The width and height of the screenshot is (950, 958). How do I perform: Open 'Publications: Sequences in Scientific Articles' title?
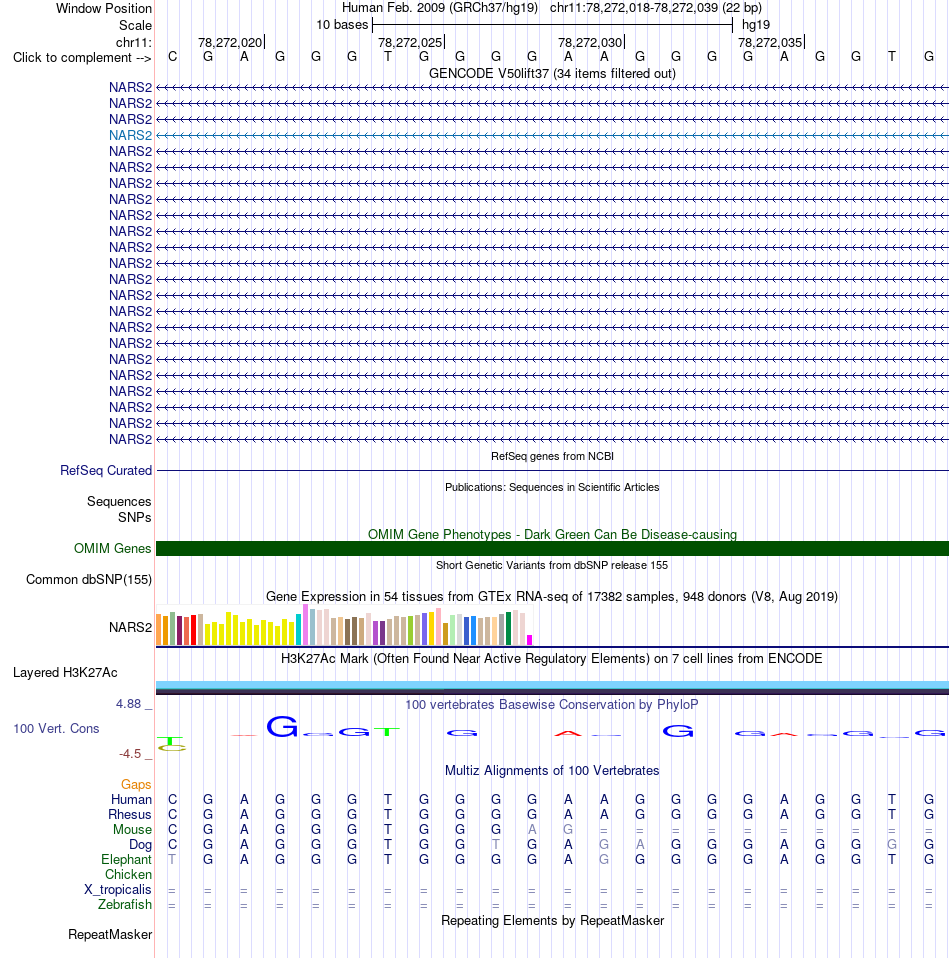click(552, 487)
